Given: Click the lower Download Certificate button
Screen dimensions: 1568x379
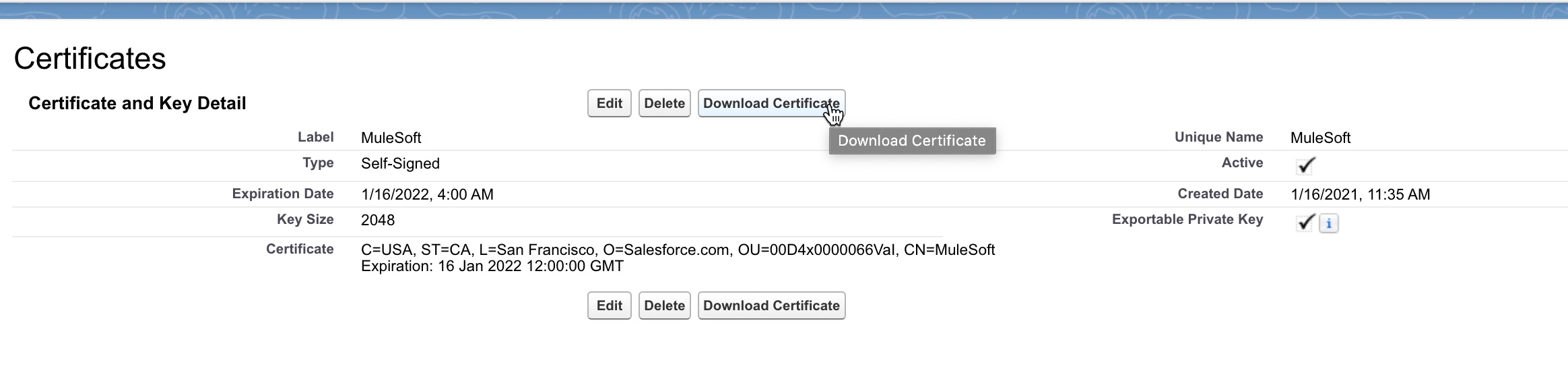Looking at the screenshot, I should coord(771,305).
